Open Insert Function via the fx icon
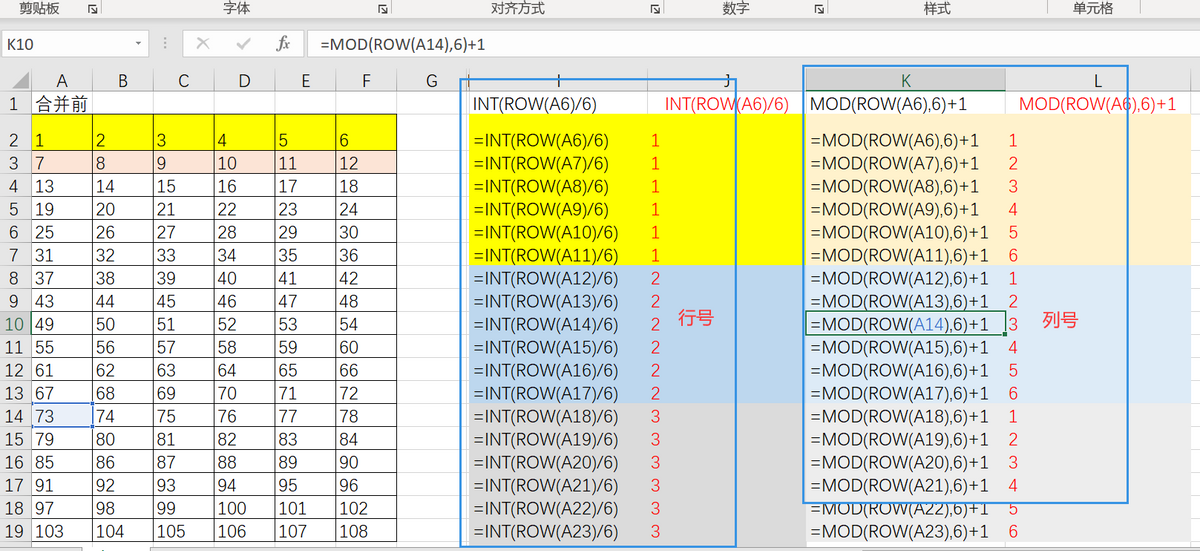 [x=283, y=44]
